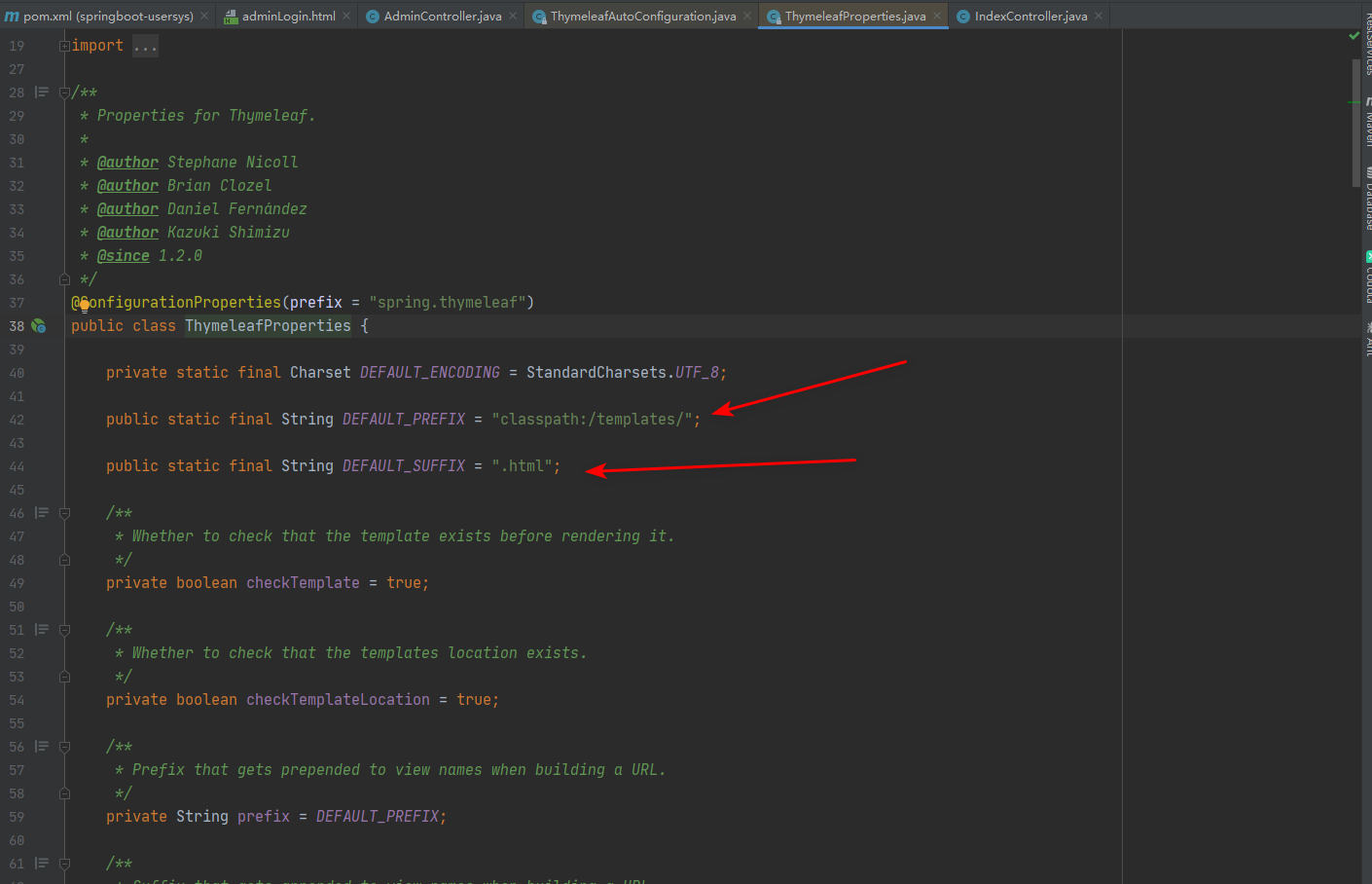Close the ThymeleafProperties.java tab
The width and height of the screenshot is (1372, 884).
[937, 16]
